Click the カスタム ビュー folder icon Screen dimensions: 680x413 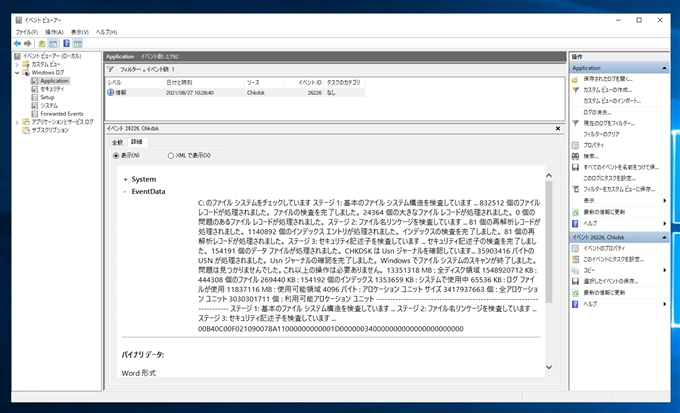(x=26, y=64)
